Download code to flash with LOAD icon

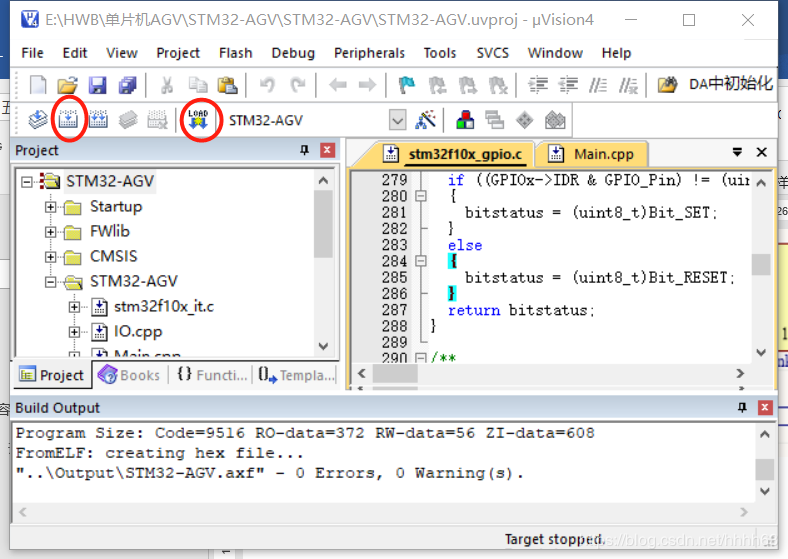[x=198, y=120]
